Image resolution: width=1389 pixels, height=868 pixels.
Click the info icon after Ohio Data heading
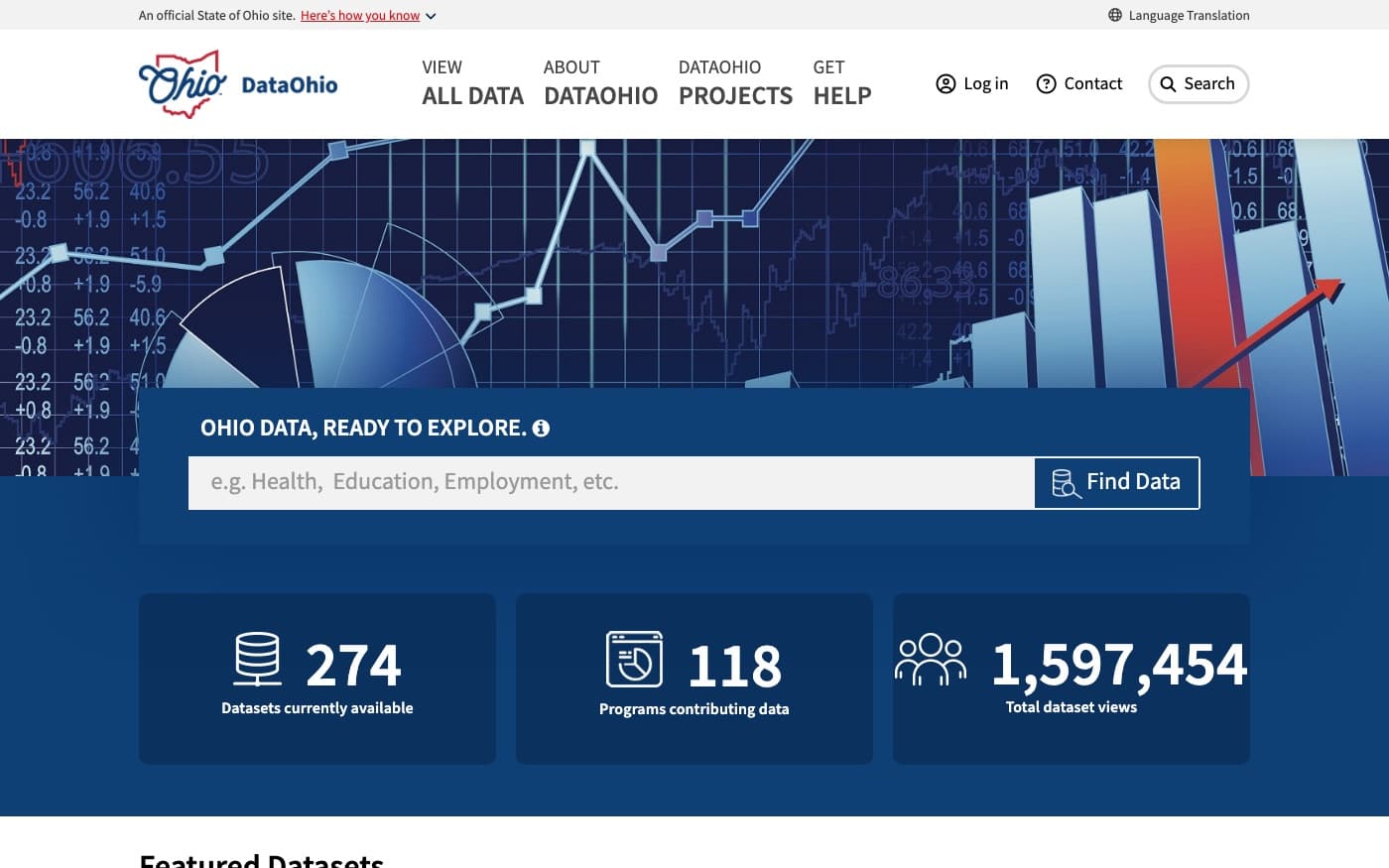[x=541, y=429]
